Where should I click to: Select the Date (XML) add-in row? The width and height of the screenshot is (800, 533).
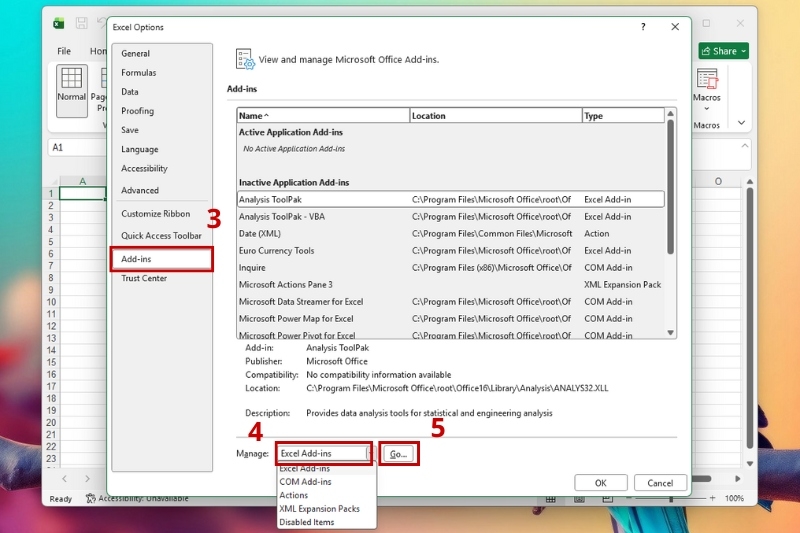click(451, 234)
